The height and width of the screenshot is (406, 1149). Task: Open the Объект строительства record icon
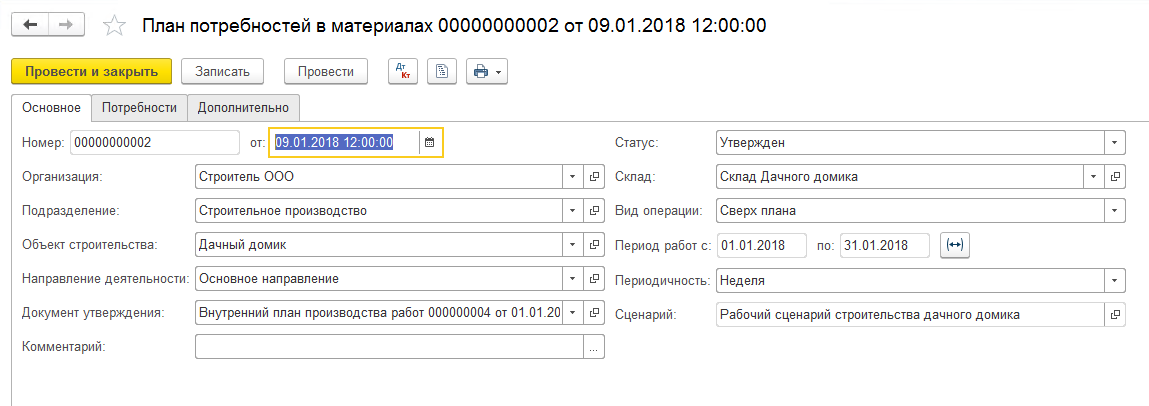point(594,246)
